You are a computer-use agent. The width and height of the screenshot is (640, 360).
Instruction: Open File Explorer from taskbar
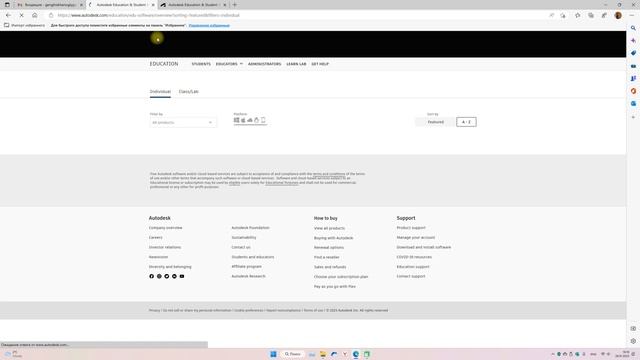(x=323, y=354)
